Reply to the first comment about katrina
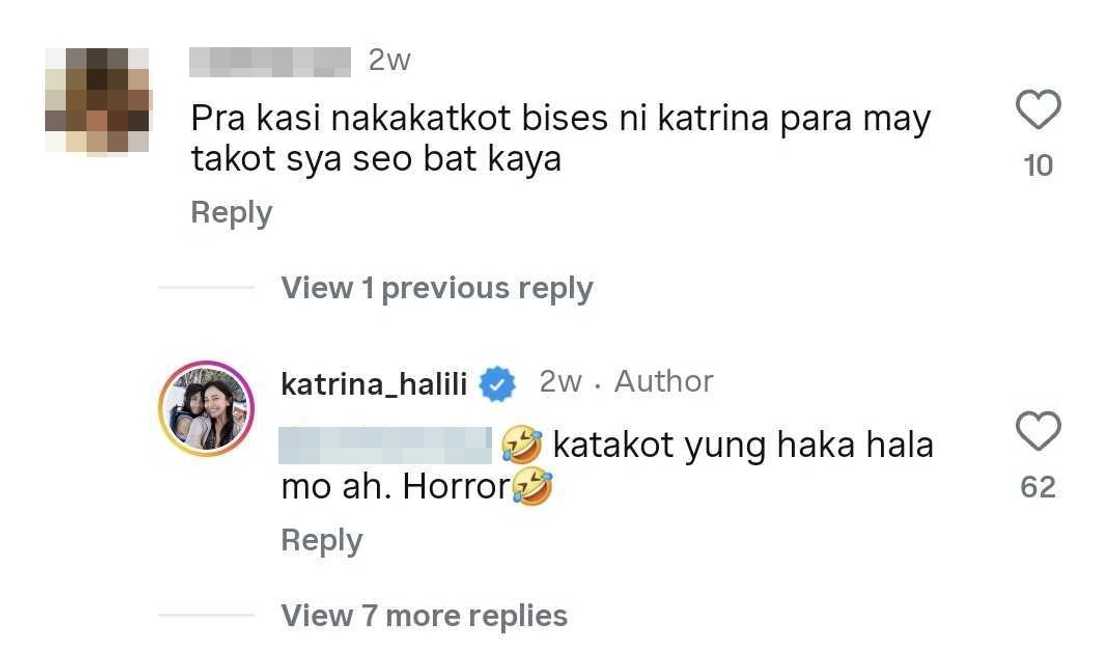 pos(231,213)
